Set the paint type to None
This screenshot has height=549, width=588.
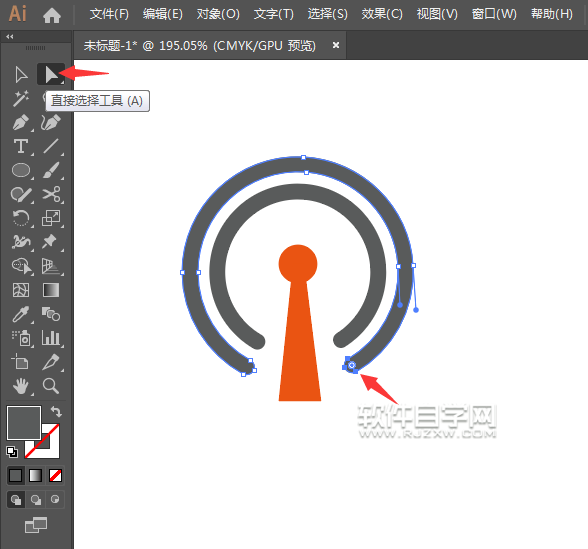tap(56, 476)
